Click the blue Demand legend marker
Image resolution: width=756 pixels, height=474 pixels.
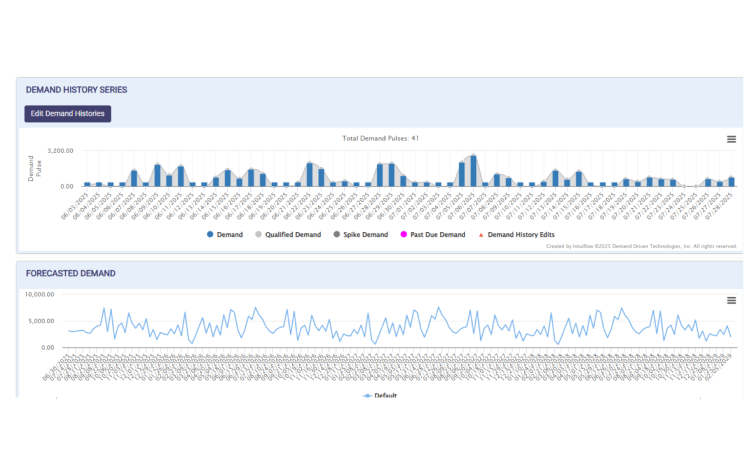coord(210,234)
